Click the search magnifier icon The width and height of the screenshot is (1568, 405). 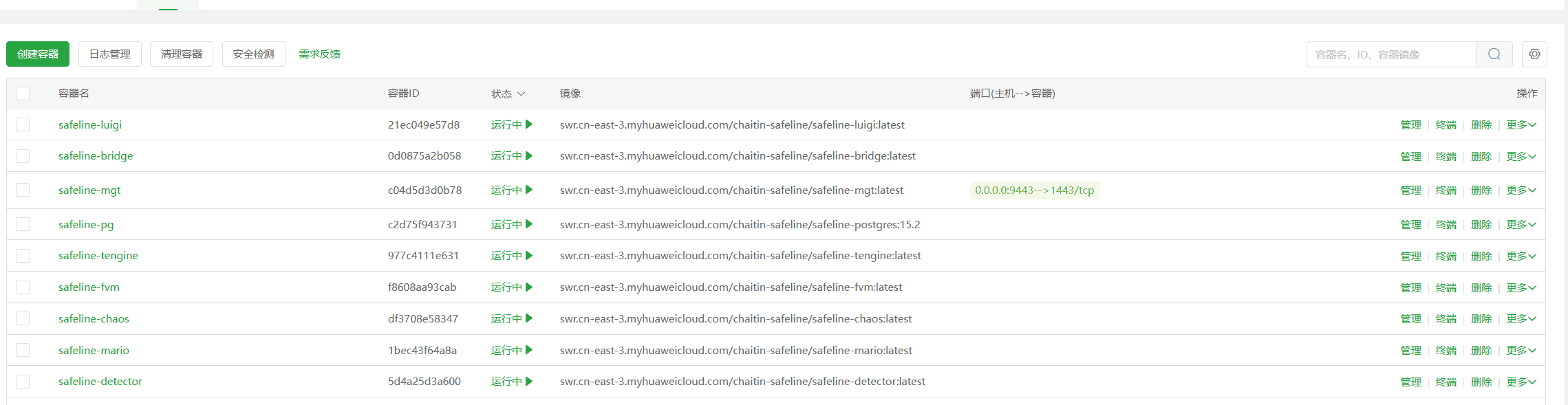1494,54
